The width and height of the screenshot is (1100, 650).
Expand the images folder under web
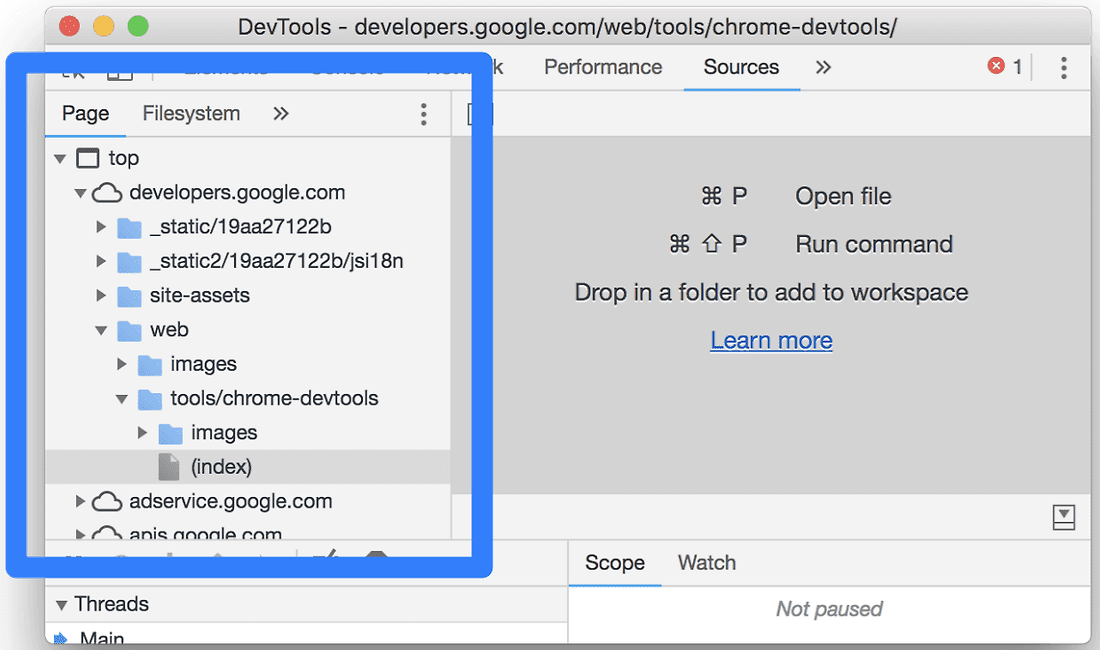point(121,364)
